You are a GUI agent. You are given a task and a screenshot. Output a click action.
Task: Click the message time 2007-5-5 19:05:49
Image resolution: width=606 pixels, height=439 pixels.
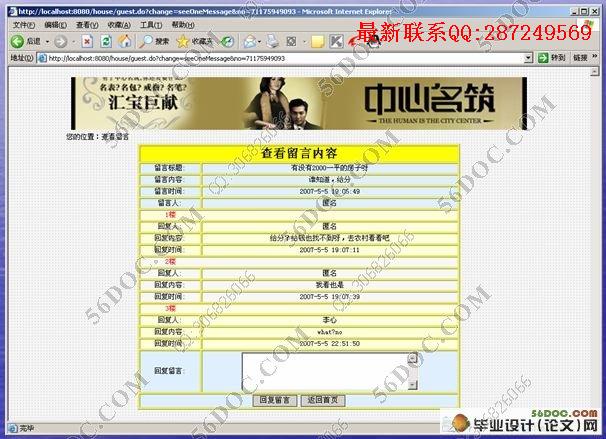click(x=330, y=191)
